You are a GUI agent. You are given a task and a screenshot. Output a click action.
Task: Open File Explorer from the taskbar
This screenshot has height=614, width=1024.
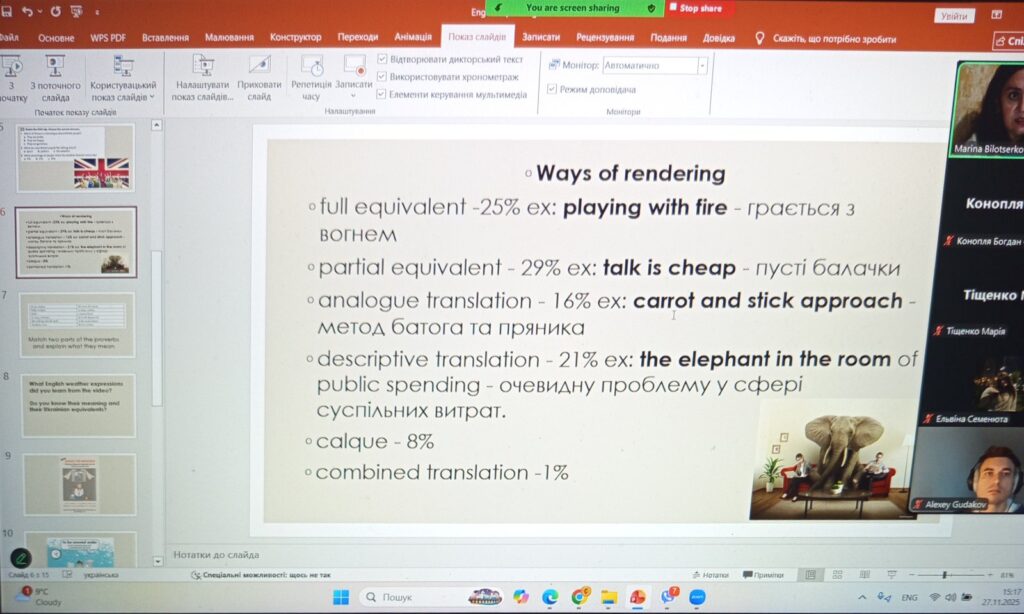point(608,597)
